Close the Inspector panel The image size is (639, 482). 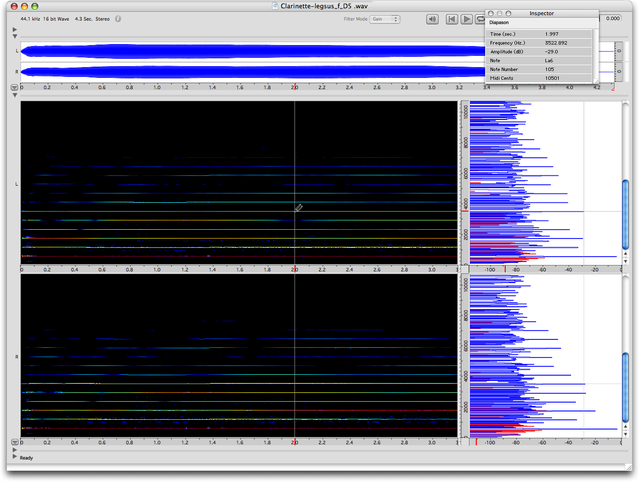coord(491,13)
